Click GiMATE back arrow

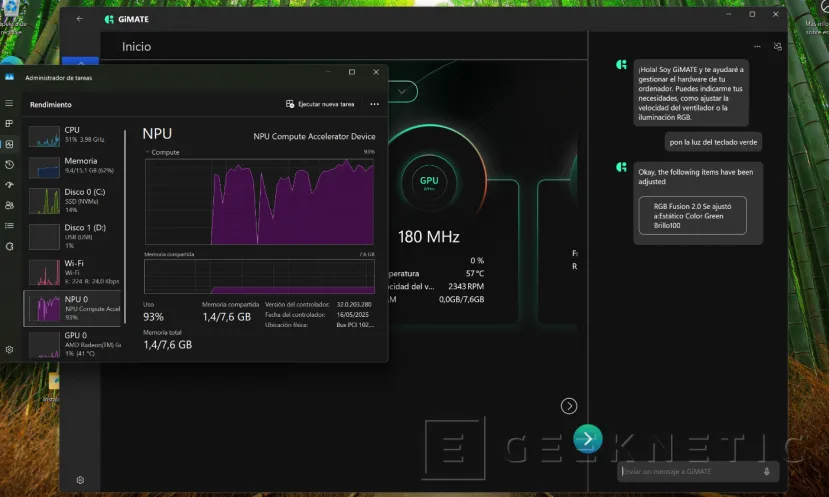80,19
